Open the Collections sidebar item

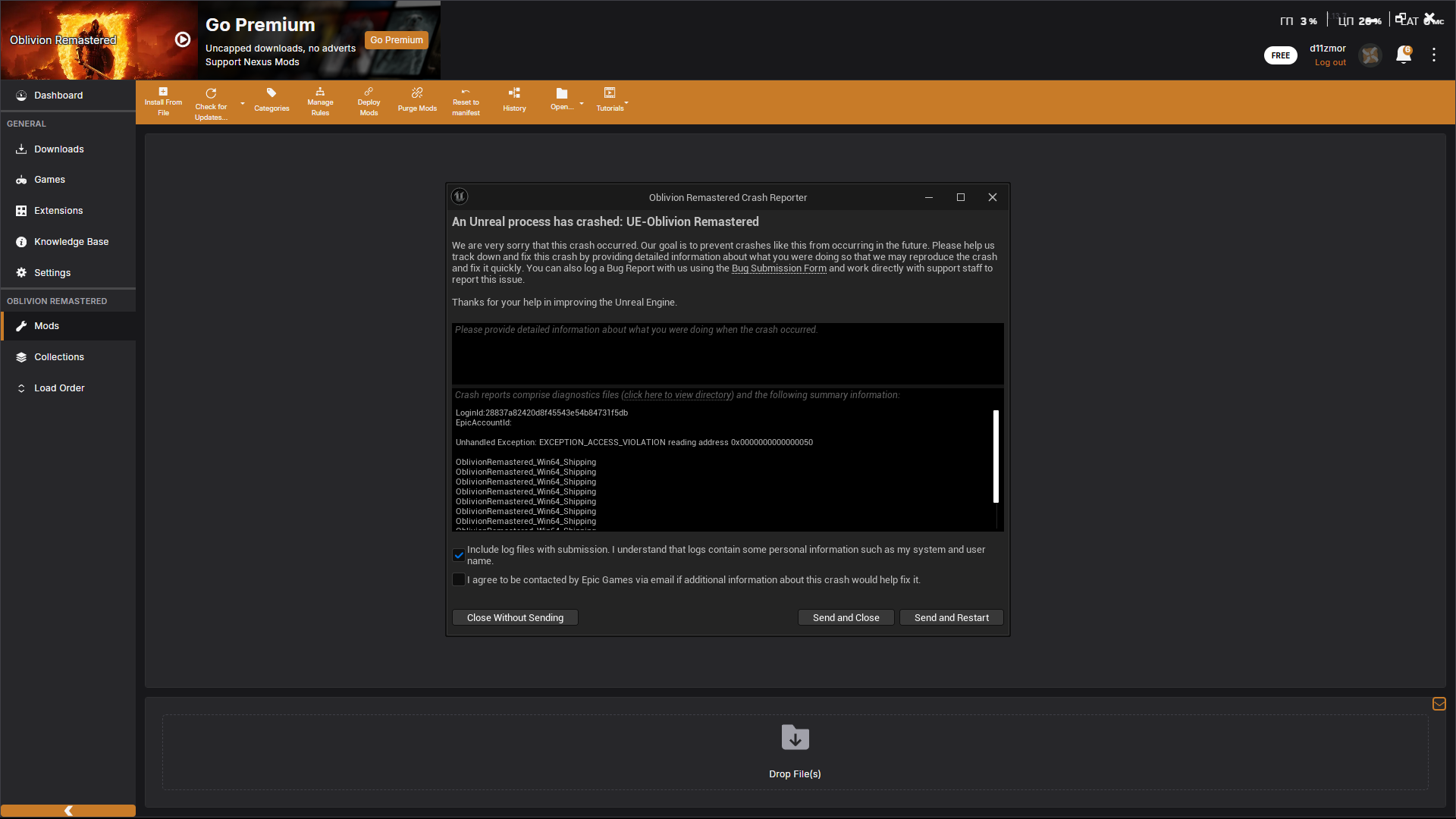coord(59,357)
